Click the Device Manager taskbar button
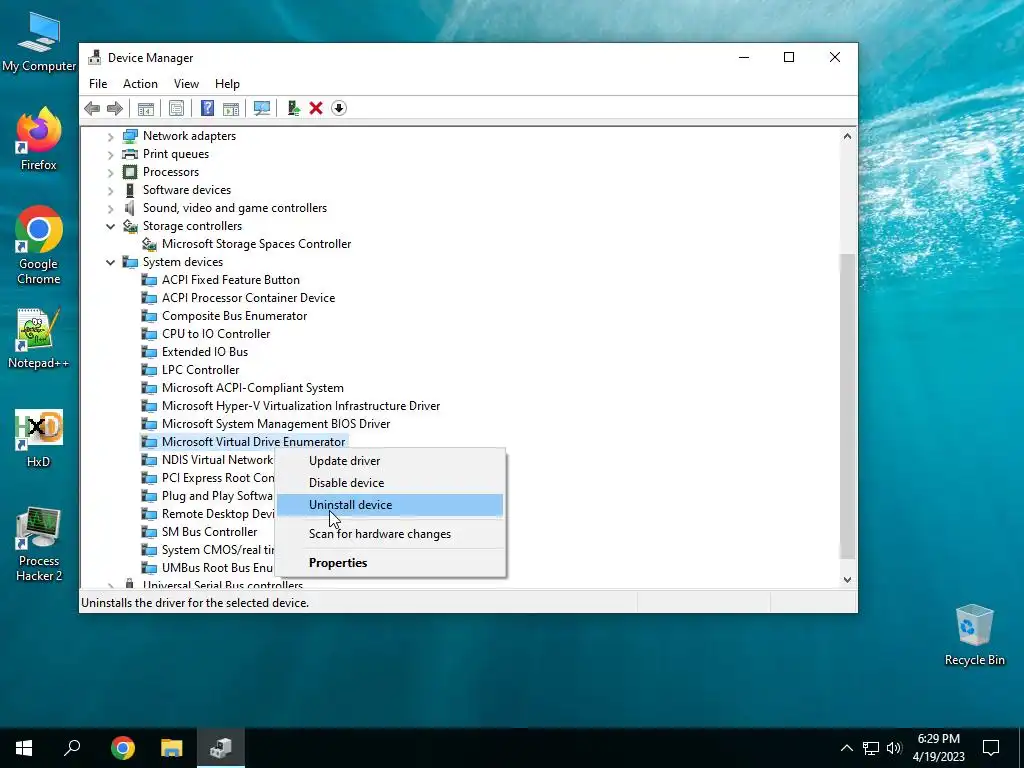The height and width of the screenshot is (768, 1024). click(221, 748)
